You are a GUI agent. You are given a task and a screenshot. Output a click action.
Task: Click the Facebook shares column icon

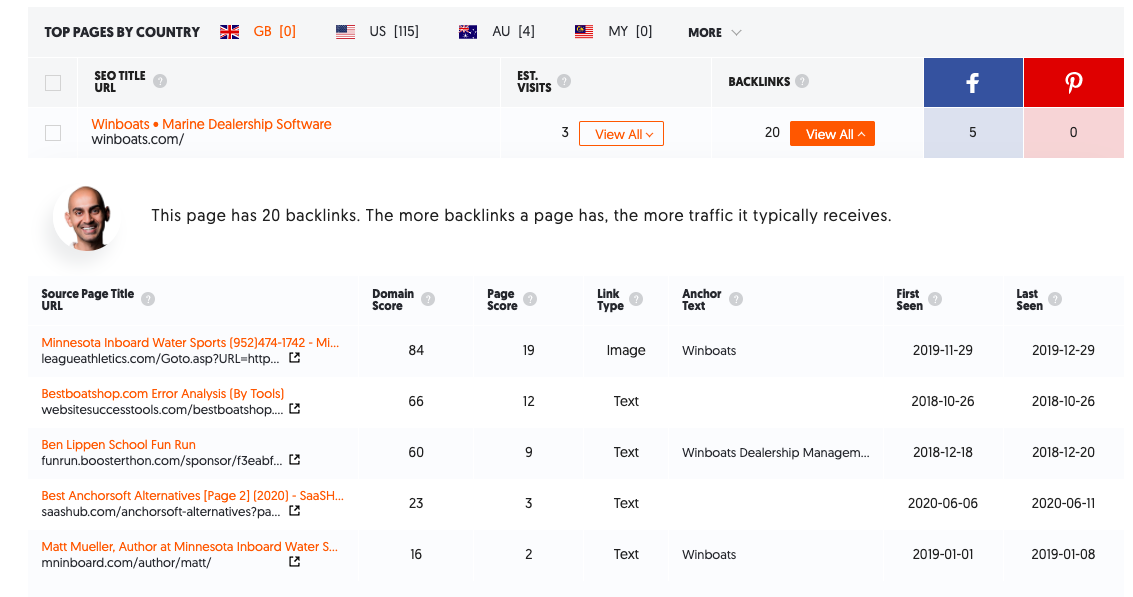[x=973, y=82]
